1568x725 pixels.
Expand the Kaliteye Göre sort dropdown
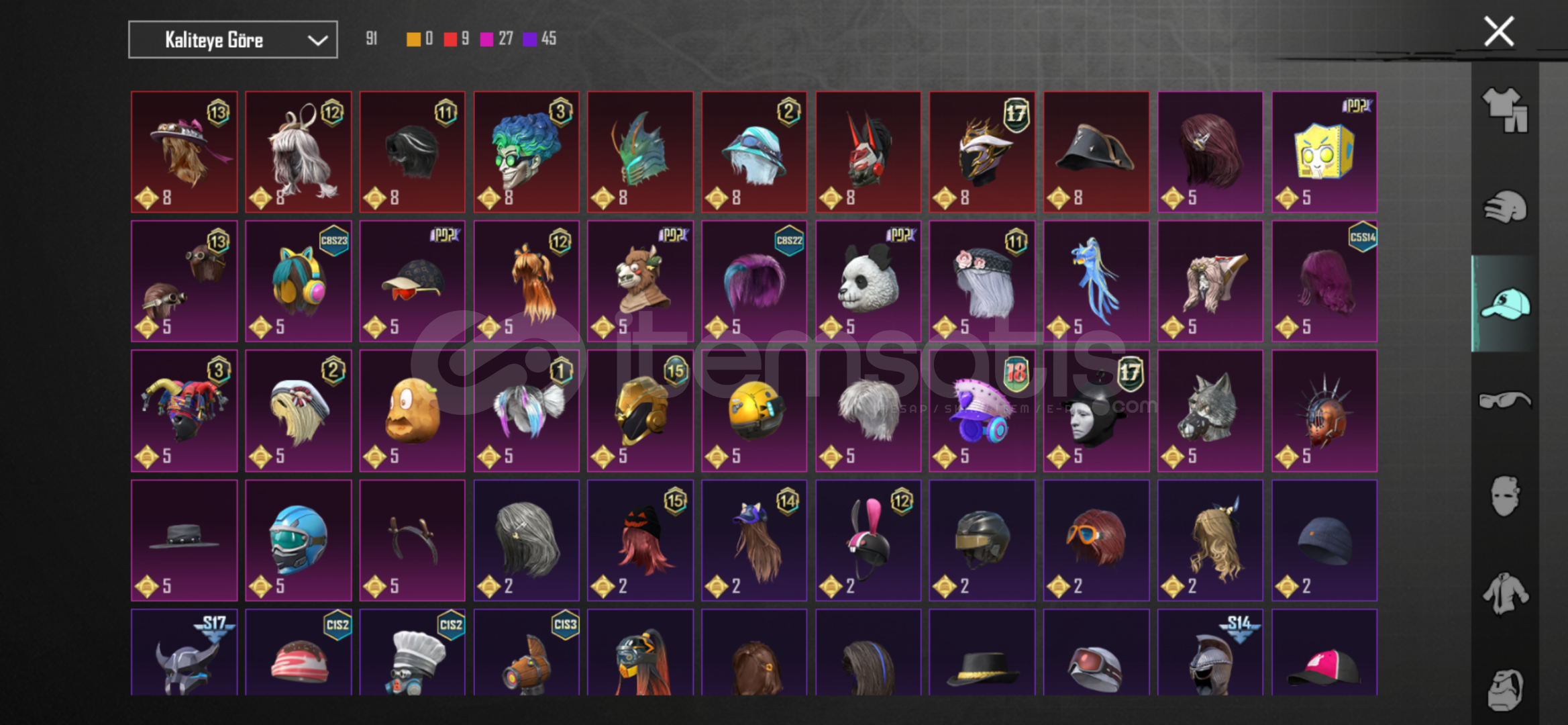click(233, 40)
